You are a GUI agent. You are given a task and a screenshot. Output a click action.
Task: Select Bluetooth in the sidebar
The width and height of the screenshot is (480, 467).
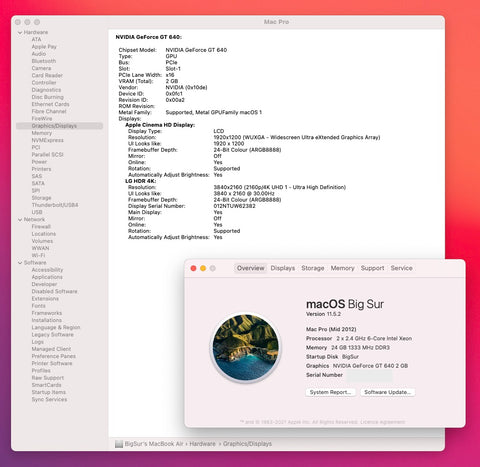pos(44,61)
